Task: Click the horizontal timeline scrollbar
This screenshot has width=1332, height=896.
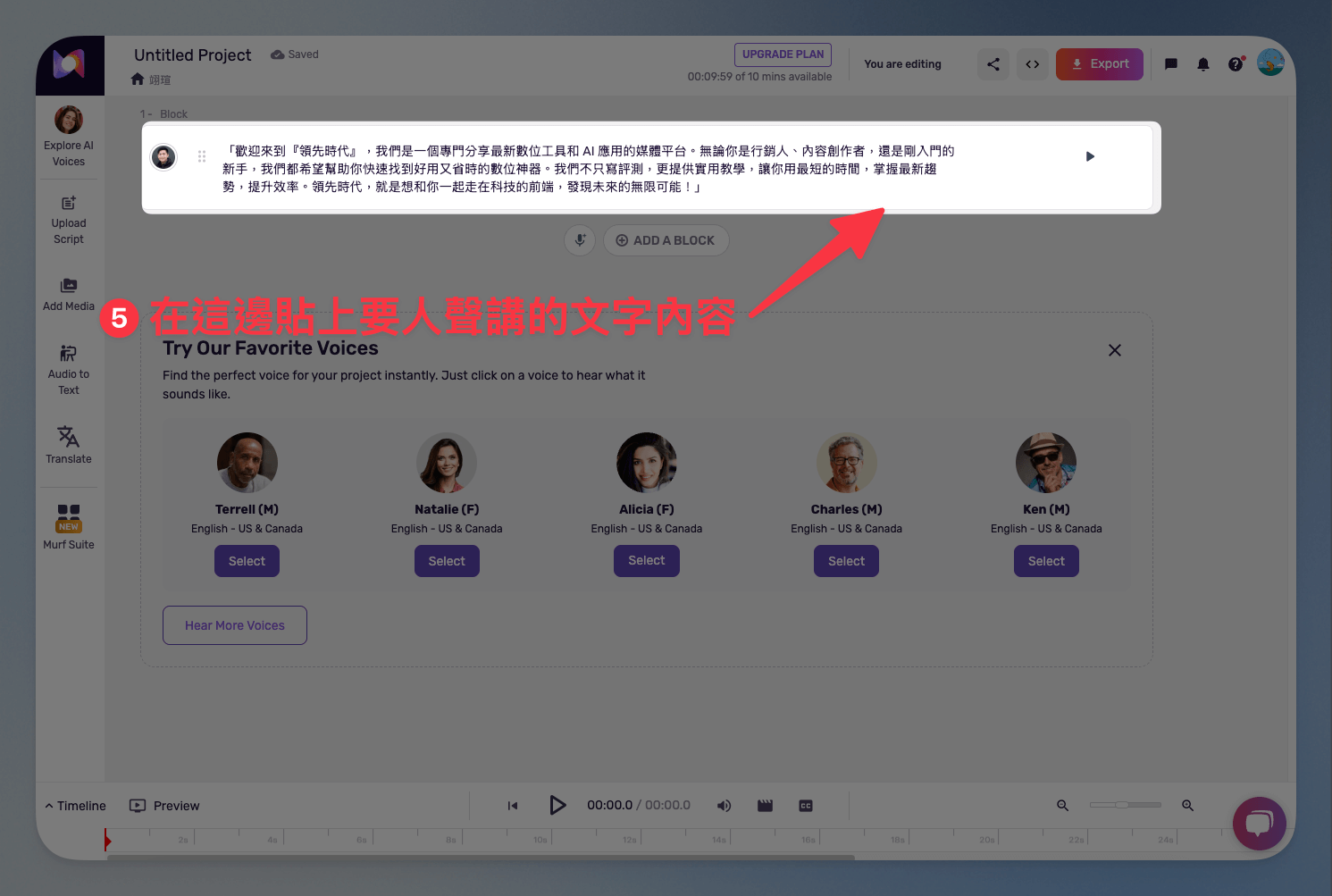Action: 481,858
